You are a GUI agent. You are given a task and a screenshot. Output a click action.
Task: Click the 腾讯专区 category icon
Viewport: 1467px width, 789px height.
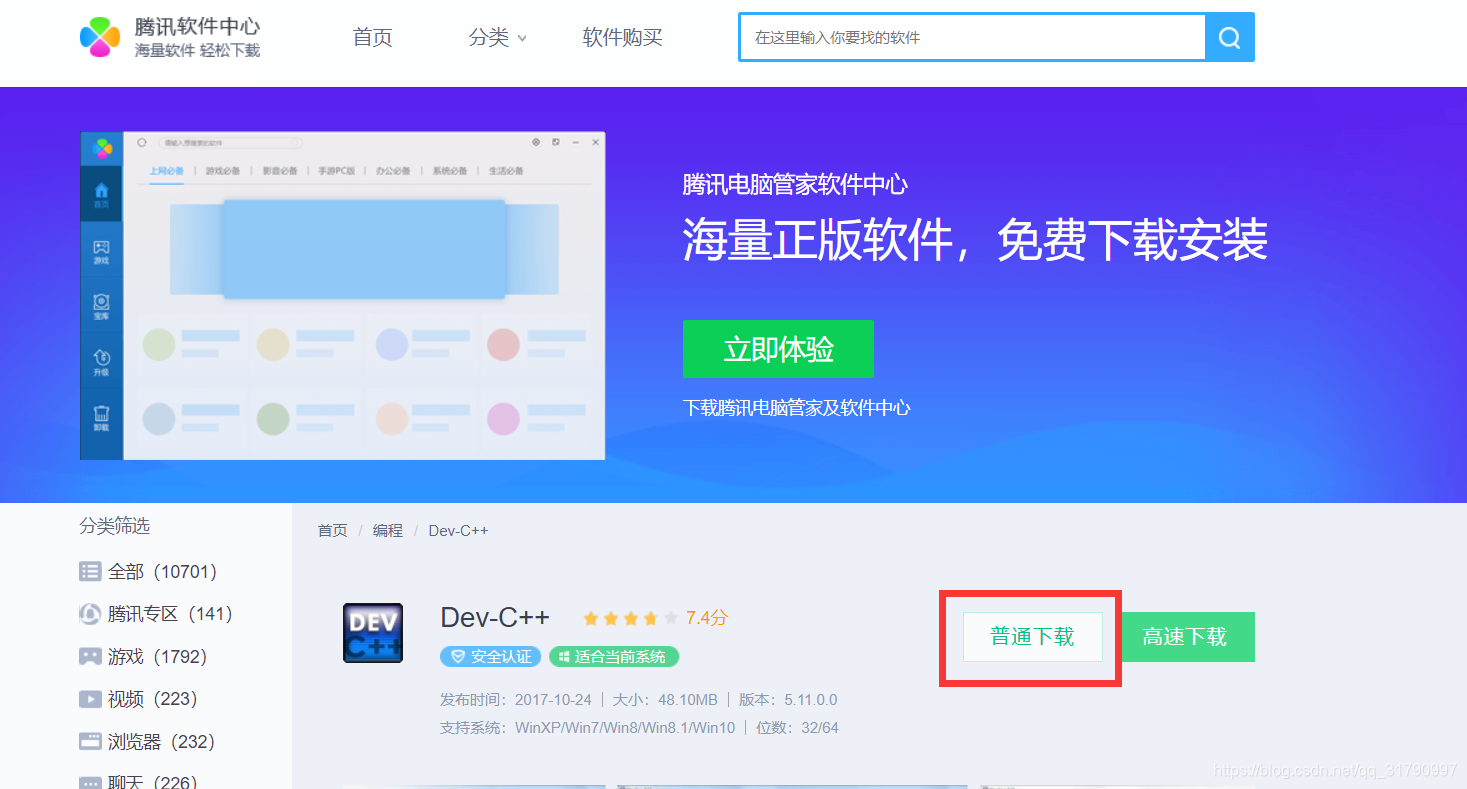[90, 614]
